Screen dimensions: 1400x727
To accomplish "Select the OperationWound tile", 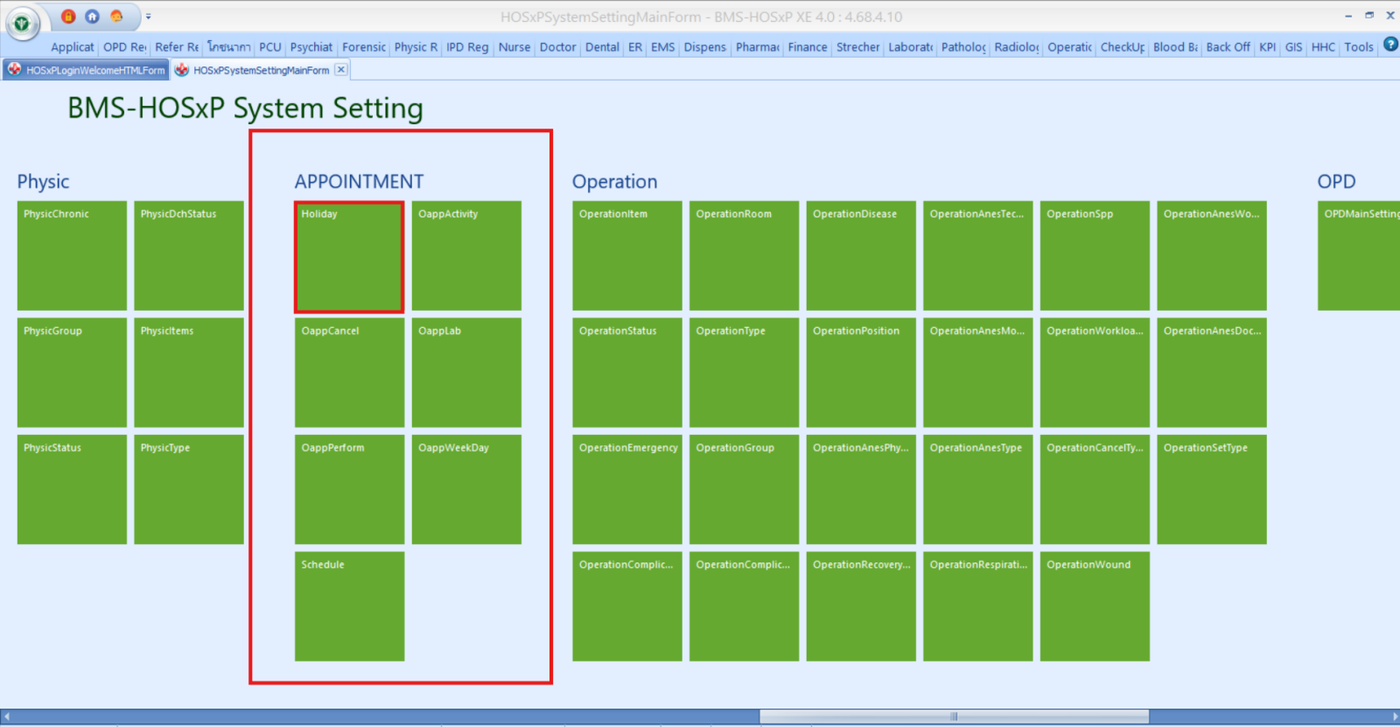I will [x=1095, y=607].
